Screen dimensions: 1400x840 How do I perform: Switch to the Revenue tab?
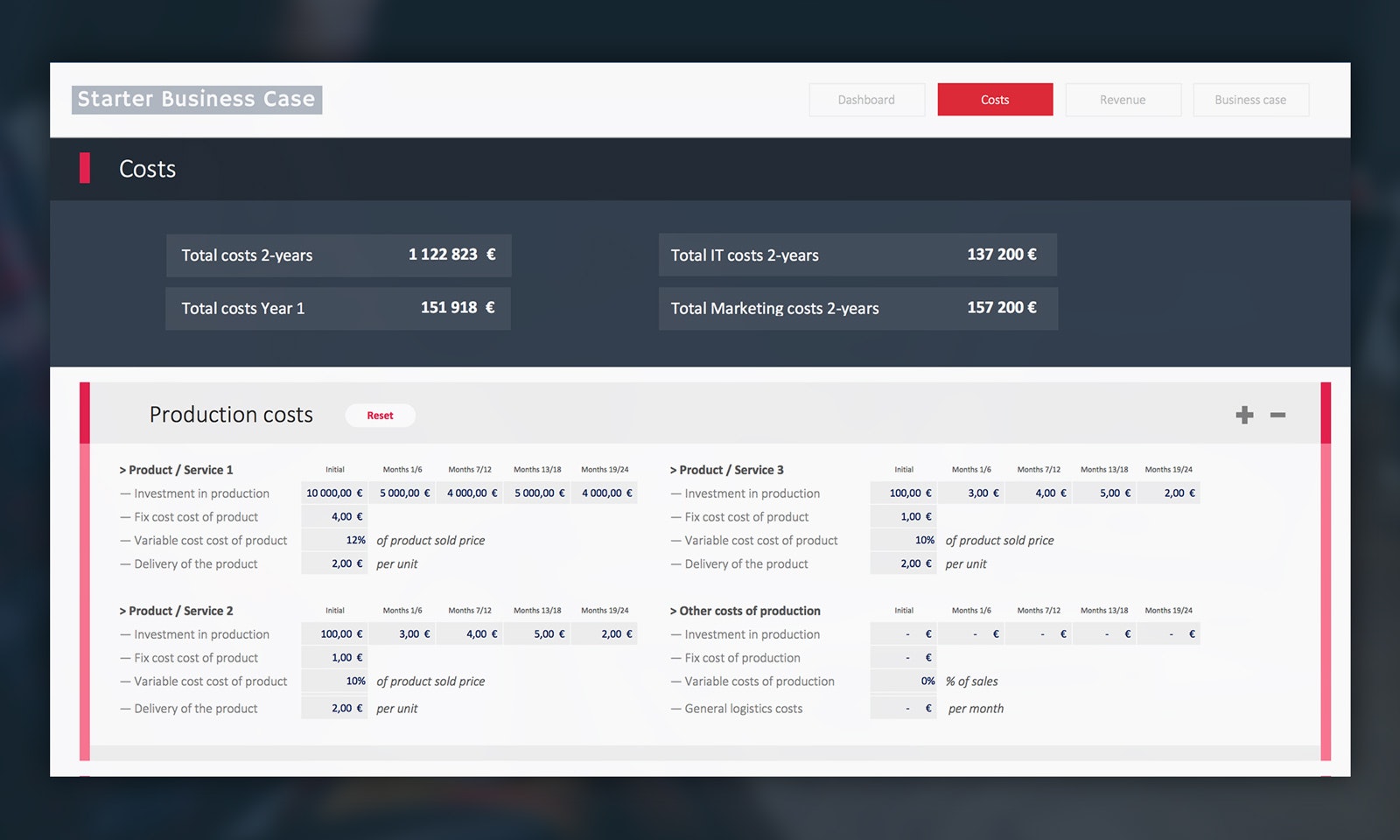1123,99
